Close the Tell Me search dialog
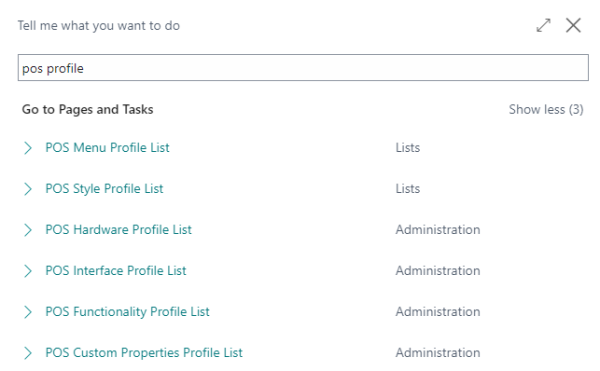 (573, 26)
